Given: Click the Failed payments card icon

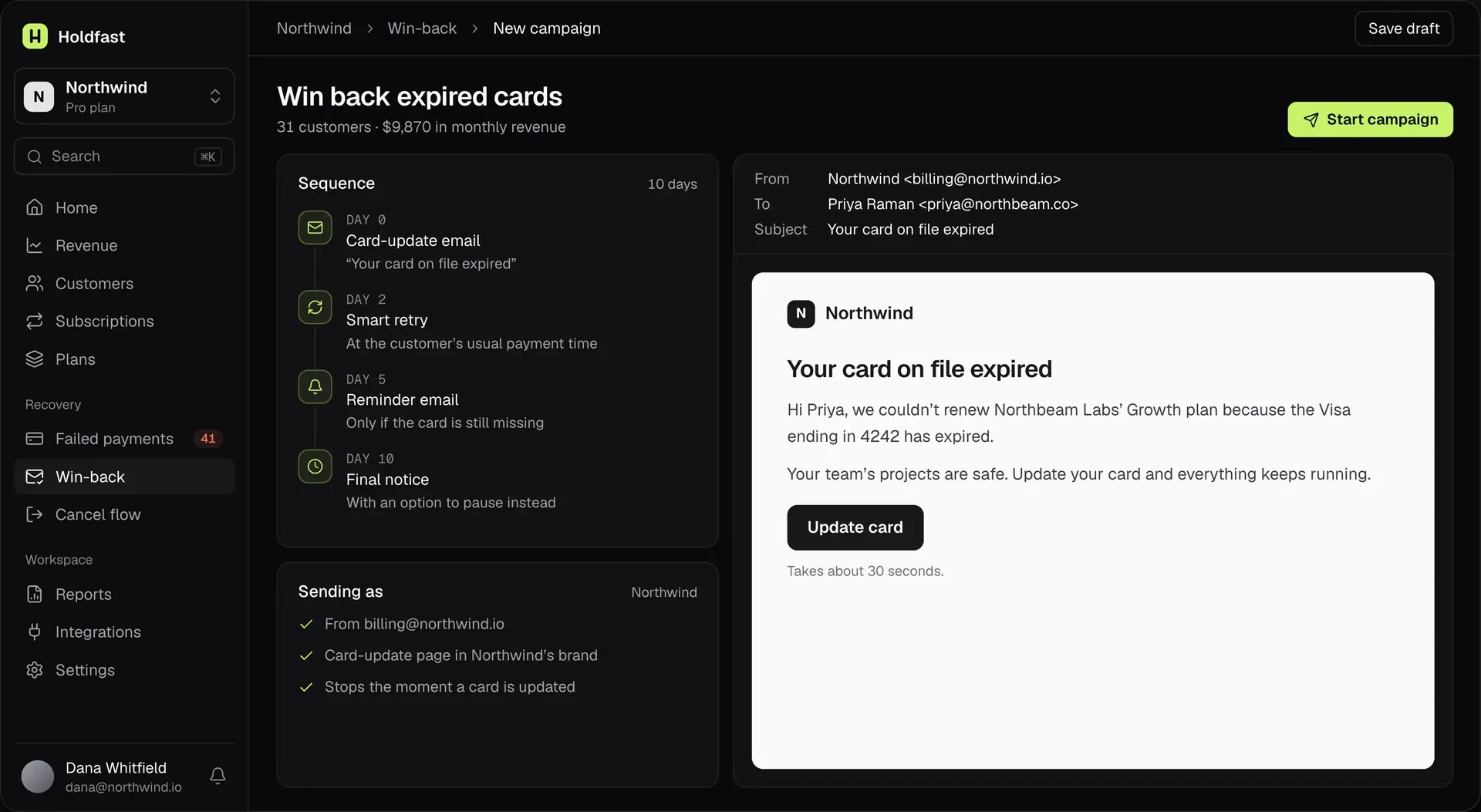Looking at the screenshot, I should click(x=35, y=439).
